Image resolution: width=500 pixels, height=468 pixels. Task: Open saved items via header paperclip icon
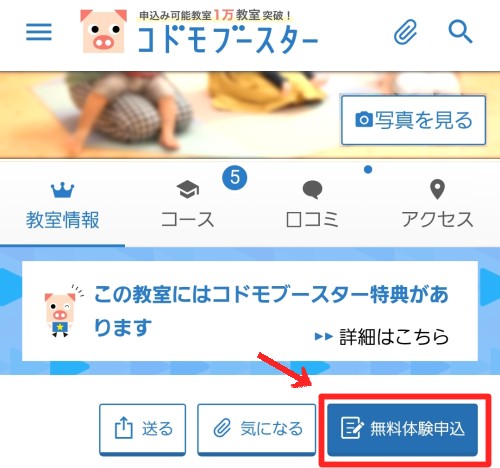(405, 32)
